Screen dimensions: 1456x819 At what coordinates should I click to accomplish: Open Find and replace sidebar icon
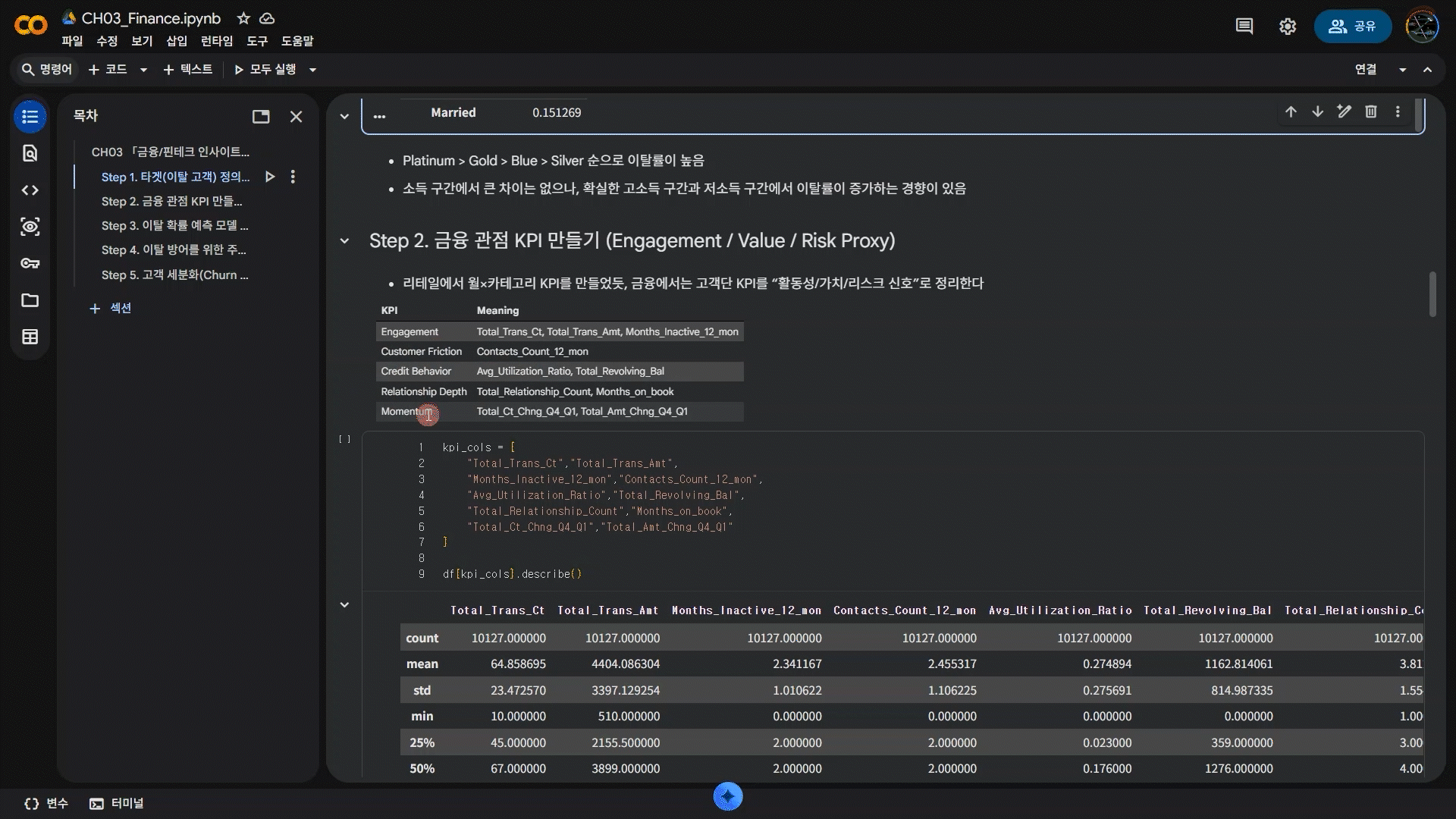coord(30,153)
